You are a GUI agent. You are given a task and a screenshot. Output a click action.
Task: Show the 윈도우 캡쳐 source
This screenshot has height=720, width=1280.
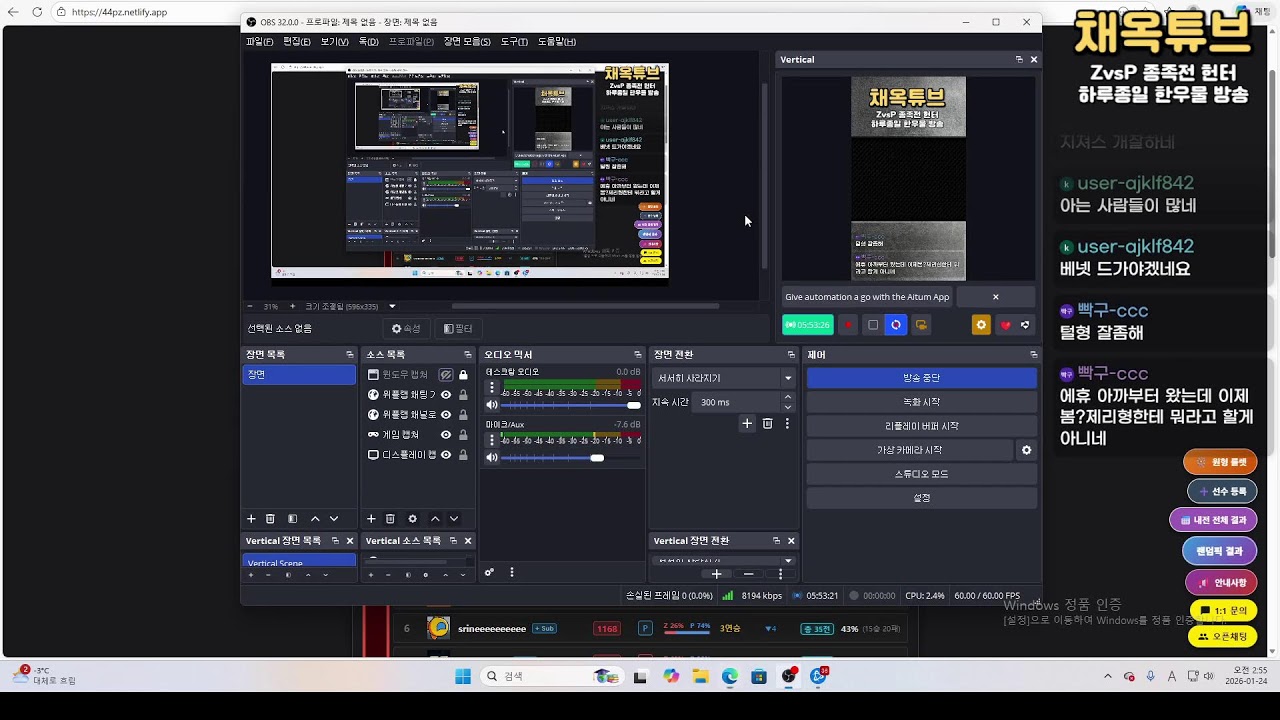click(446, 375)
